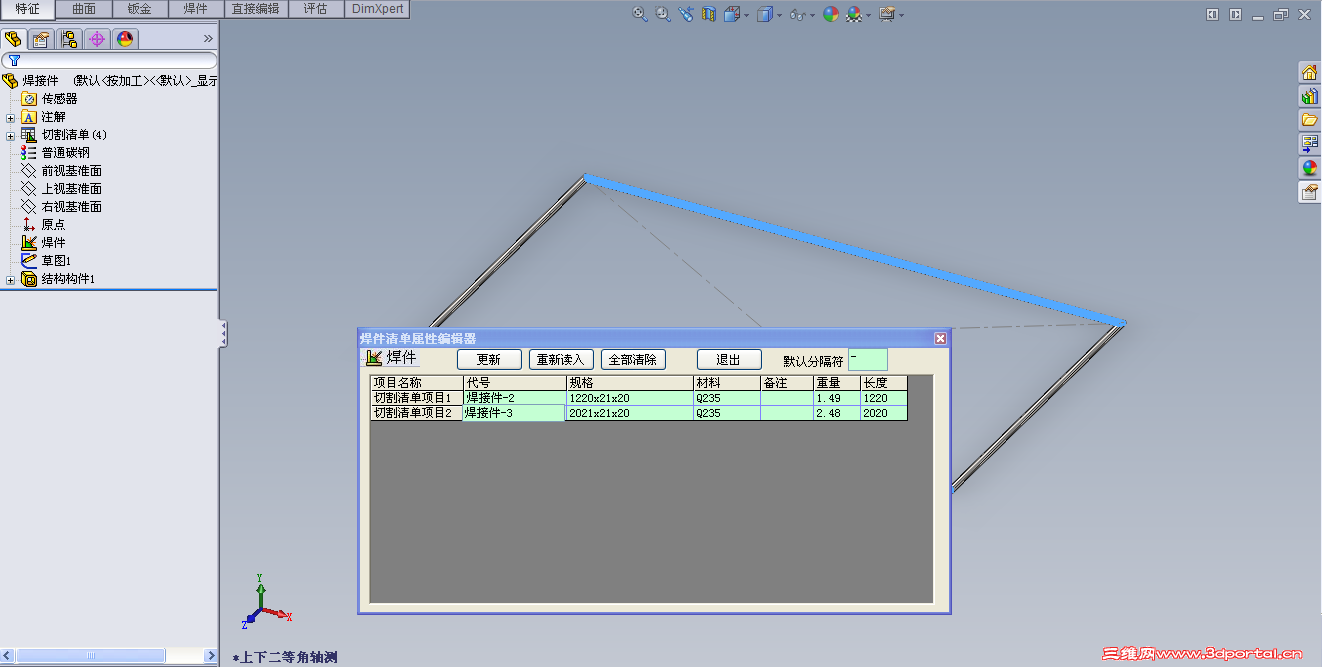The image size is (1322, 667).
Task: Click the weldment icon in the editor dialog
Action: point(374,358)
